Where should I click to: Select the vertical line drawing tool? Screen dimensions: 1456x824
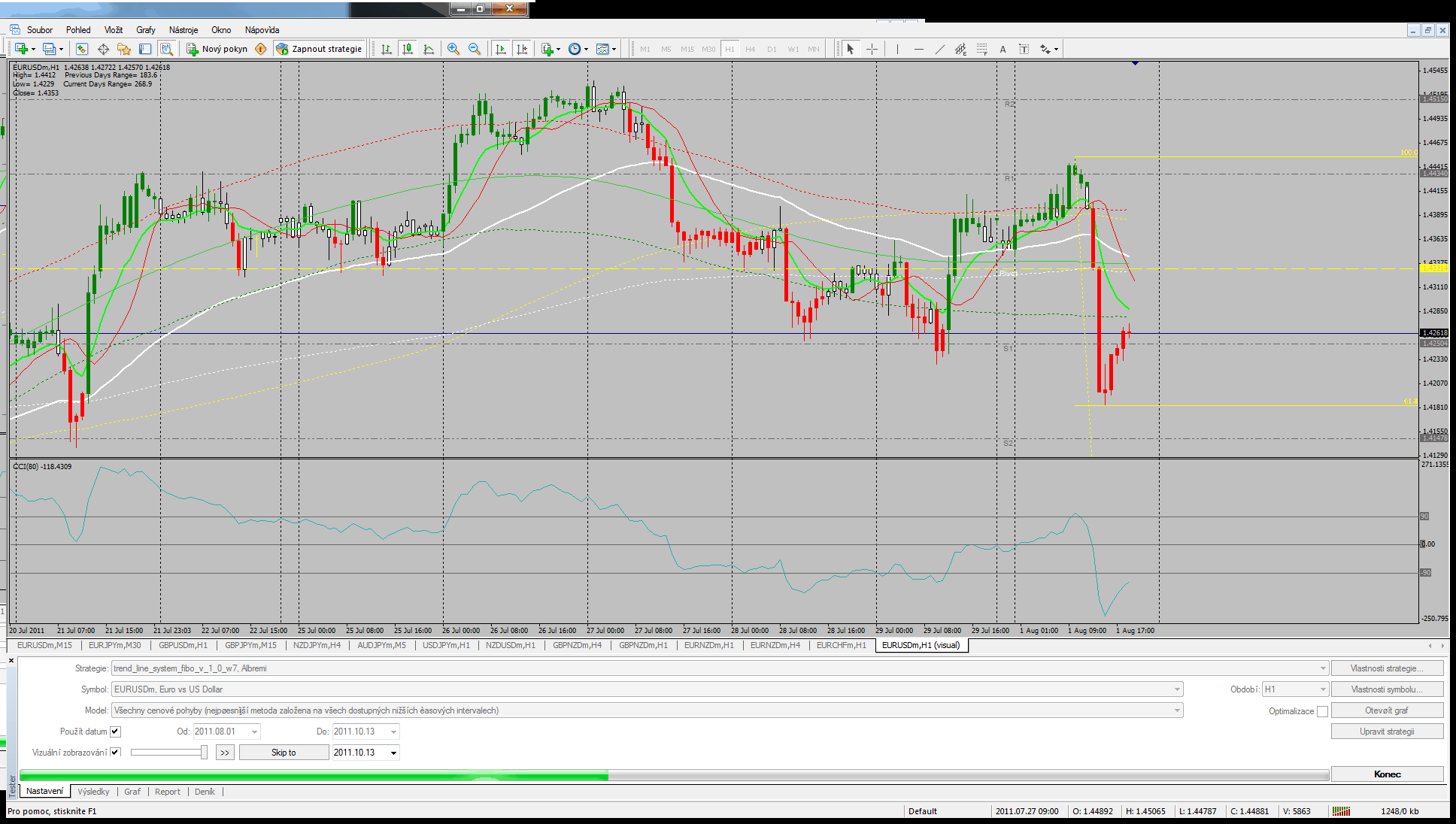click(x=897, y=49)
